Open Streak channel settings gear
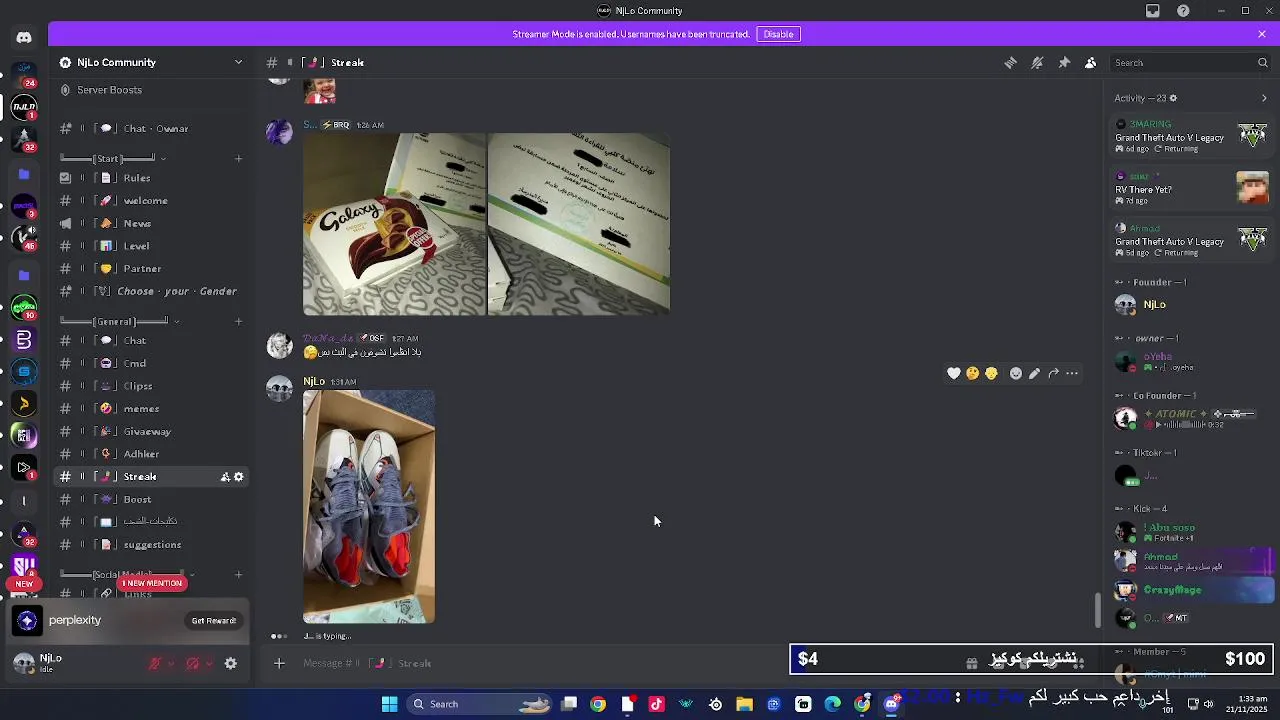Viewport: 1280px width, 720px height. tap(239, 477)
